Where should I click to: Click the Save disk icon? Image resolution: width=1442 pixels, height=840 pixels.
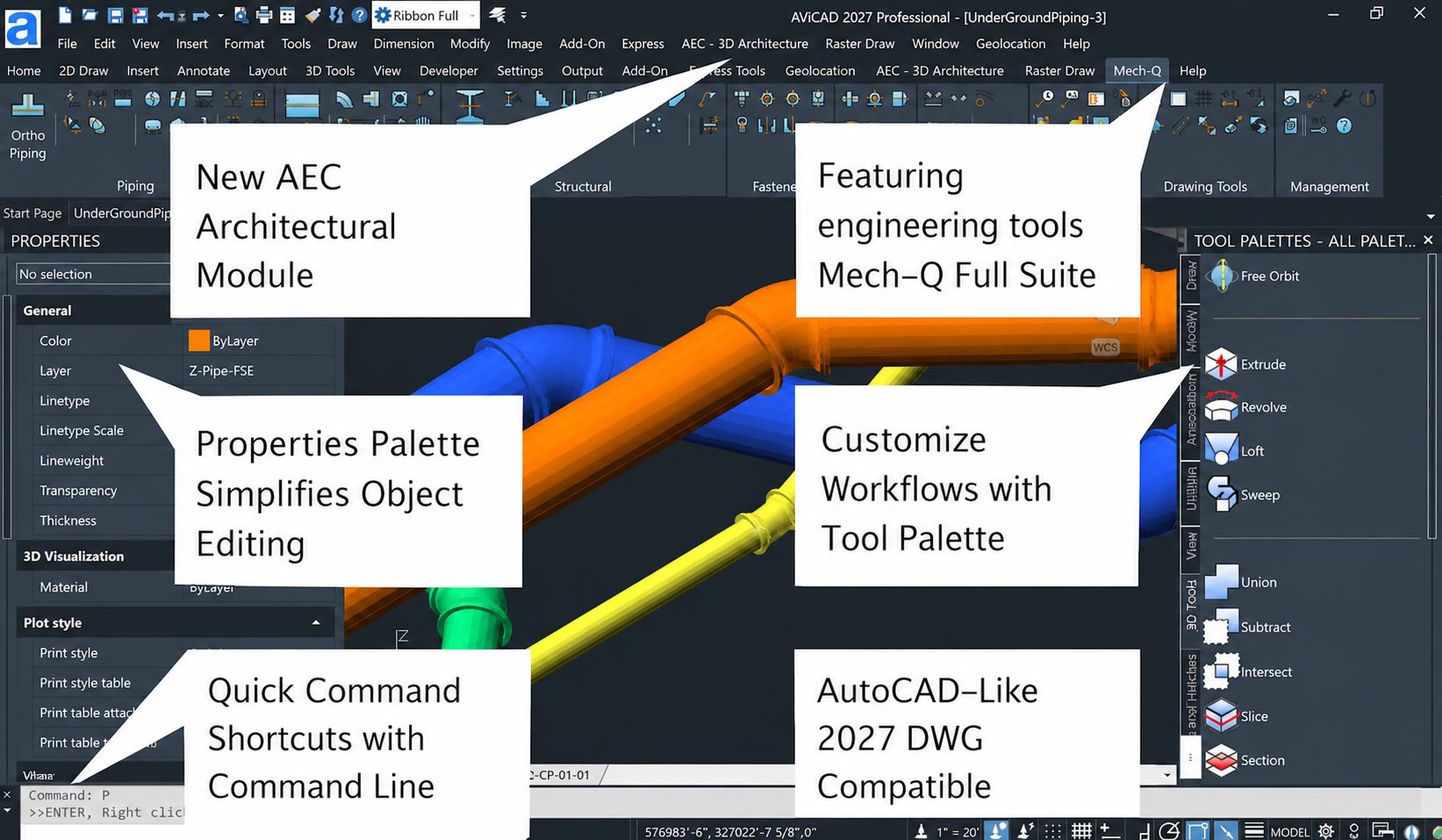115,15
